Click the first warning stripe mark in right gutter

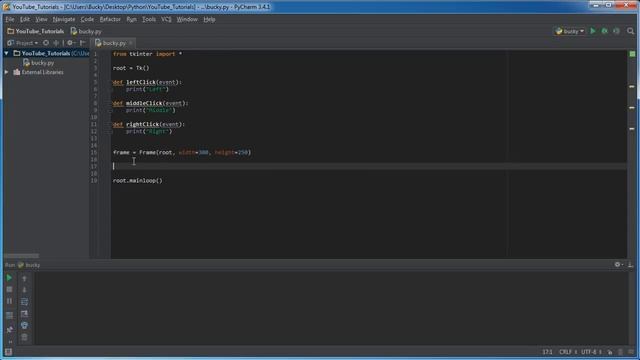(x=632, y=87)
